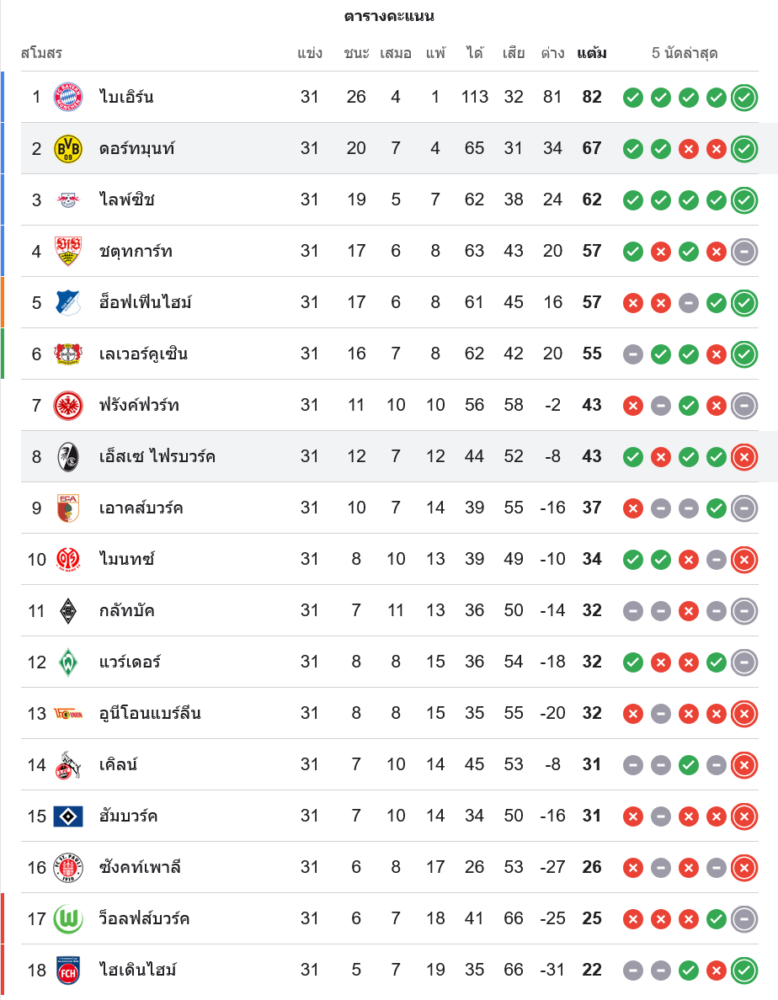Click the 5 นัดล่าสุด column header
This screenshot has width=778, height=1000.
tap(685, 53)
